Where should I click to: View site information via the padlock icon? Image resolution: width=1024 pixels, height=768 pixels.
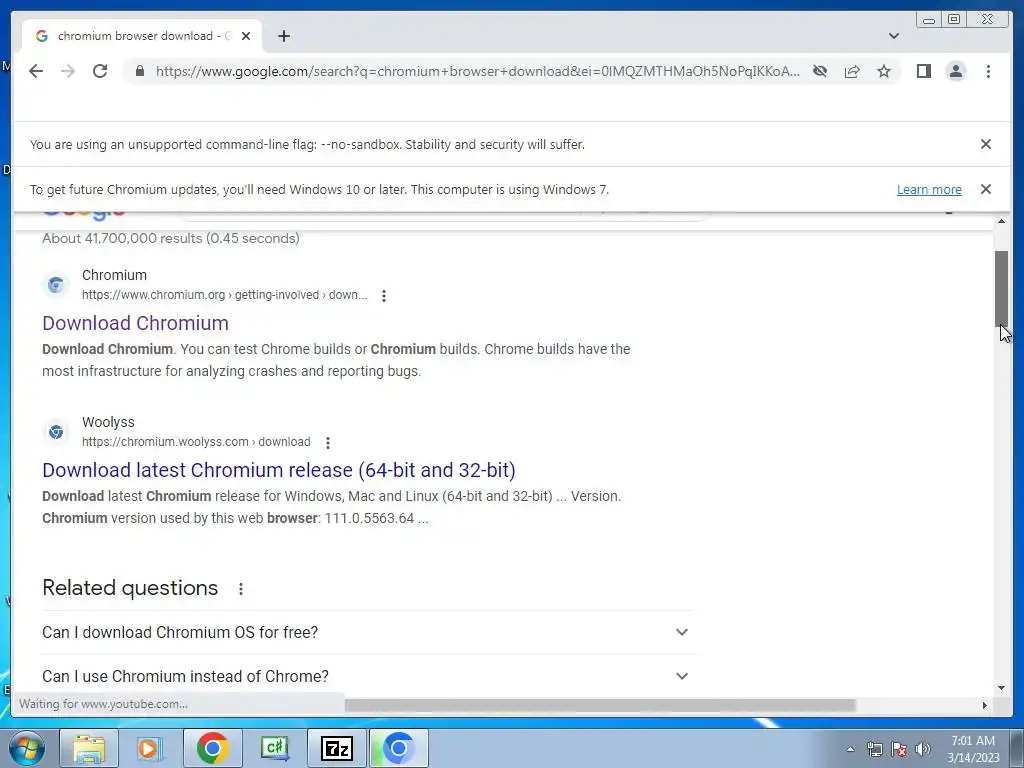[x=140, y=71]
